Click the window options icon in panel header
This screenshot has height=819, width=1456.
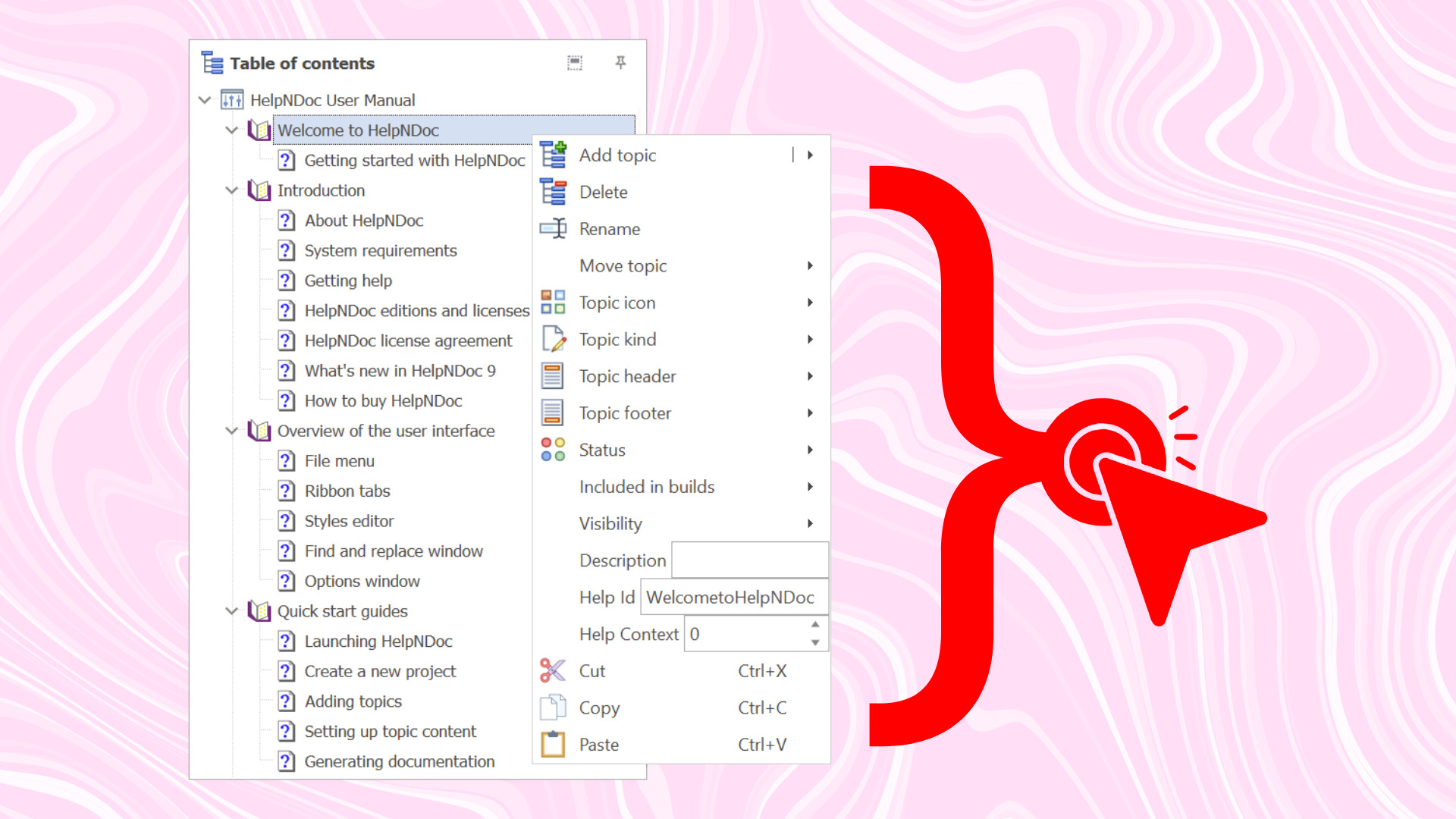575,63
